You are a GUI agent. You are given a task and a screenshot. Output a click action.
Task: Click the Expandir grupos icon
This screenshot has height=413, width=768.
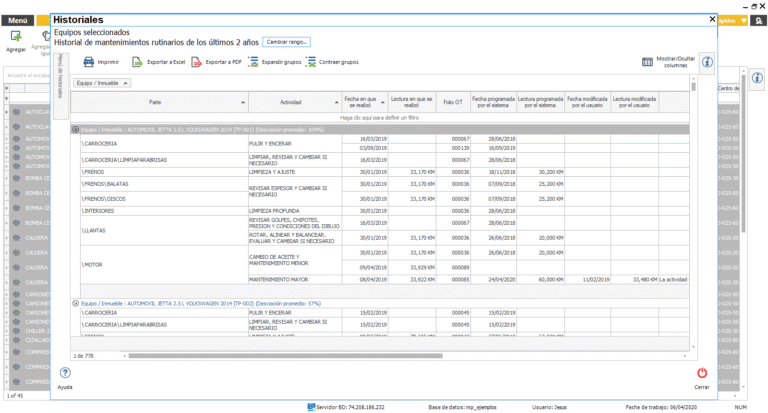click(254, 62)
